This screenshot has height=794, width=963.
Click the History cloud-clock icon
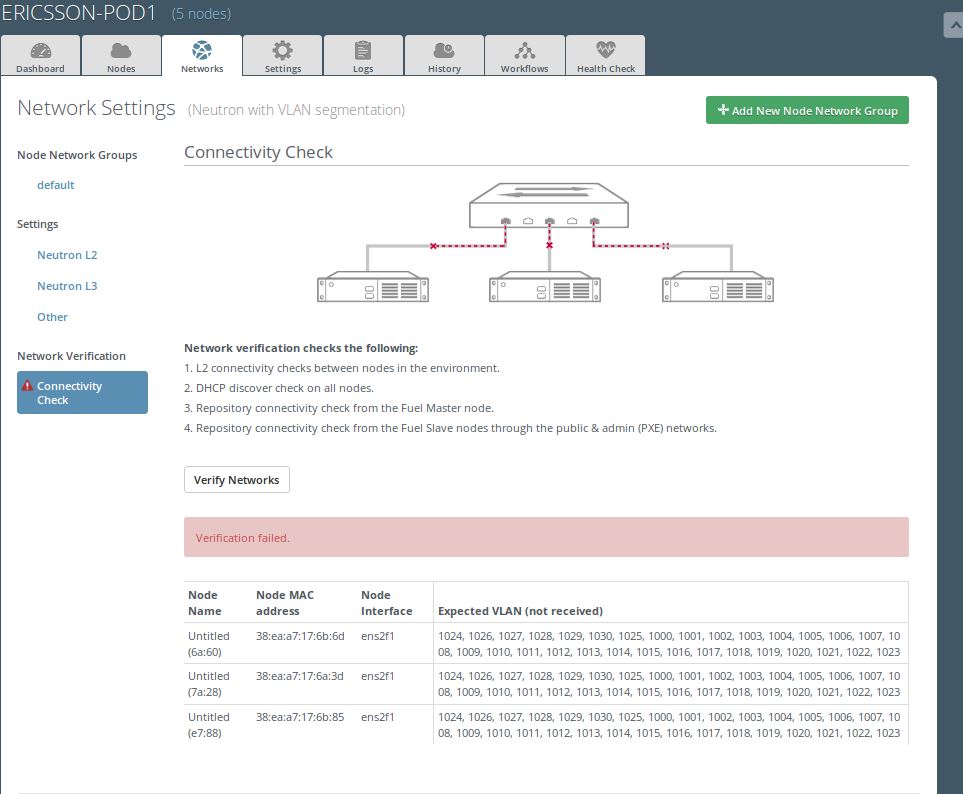(x=444, y=50)
